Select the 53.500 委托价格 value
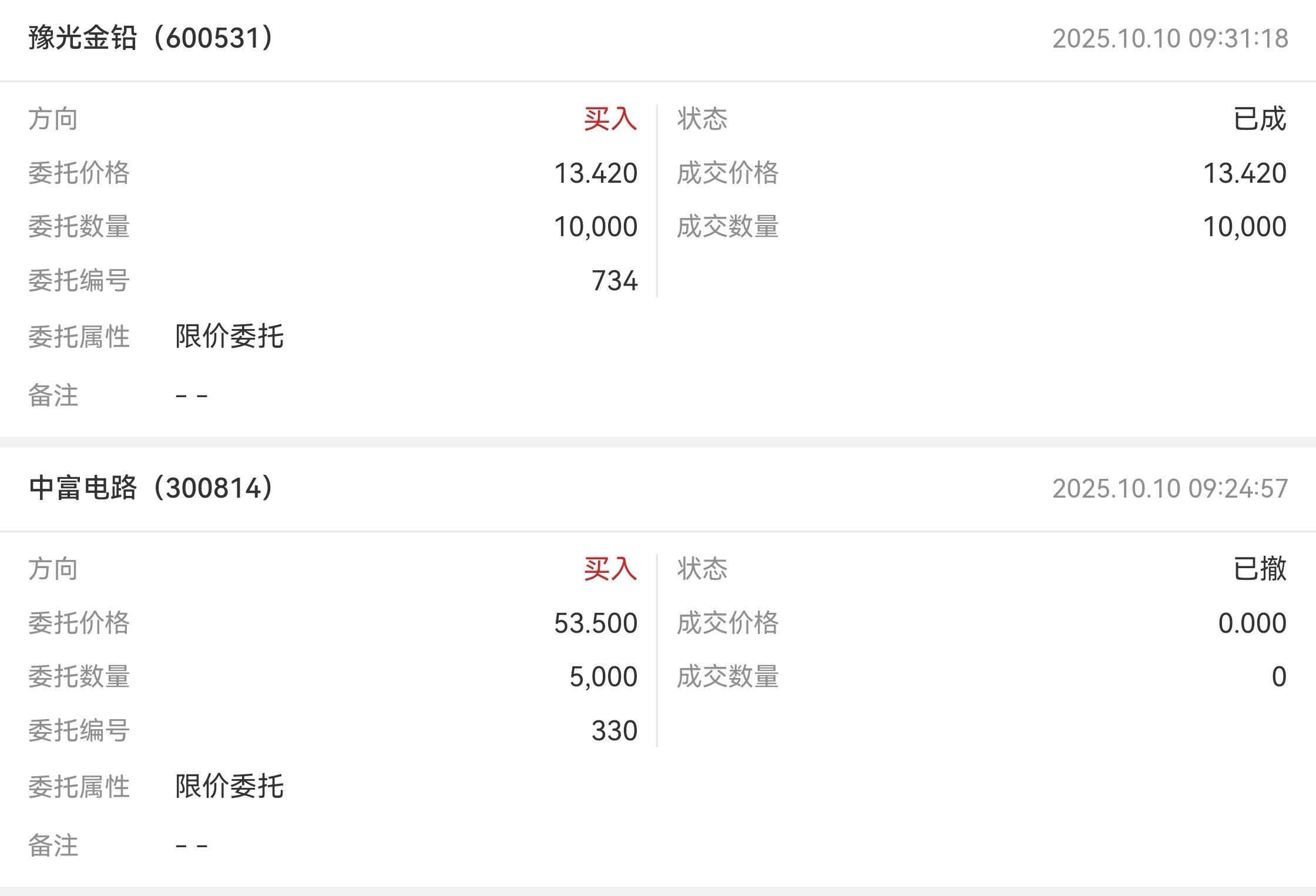This screenshot has height=896, width=1316. 596,623
